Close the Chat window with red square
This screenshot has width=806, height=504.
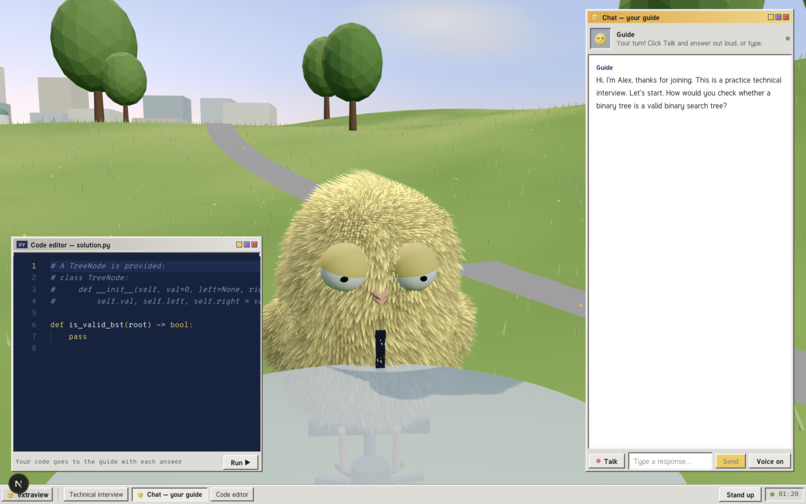[x=786, y=17]
